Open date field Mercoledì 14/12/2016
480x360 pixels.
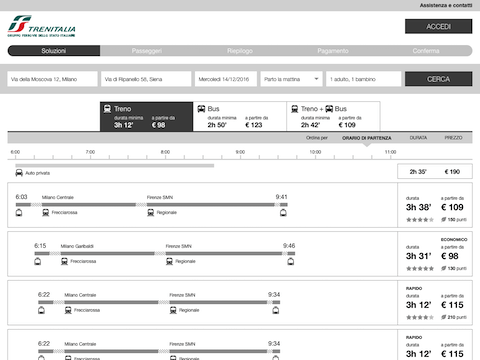click(x=226, y=79)
